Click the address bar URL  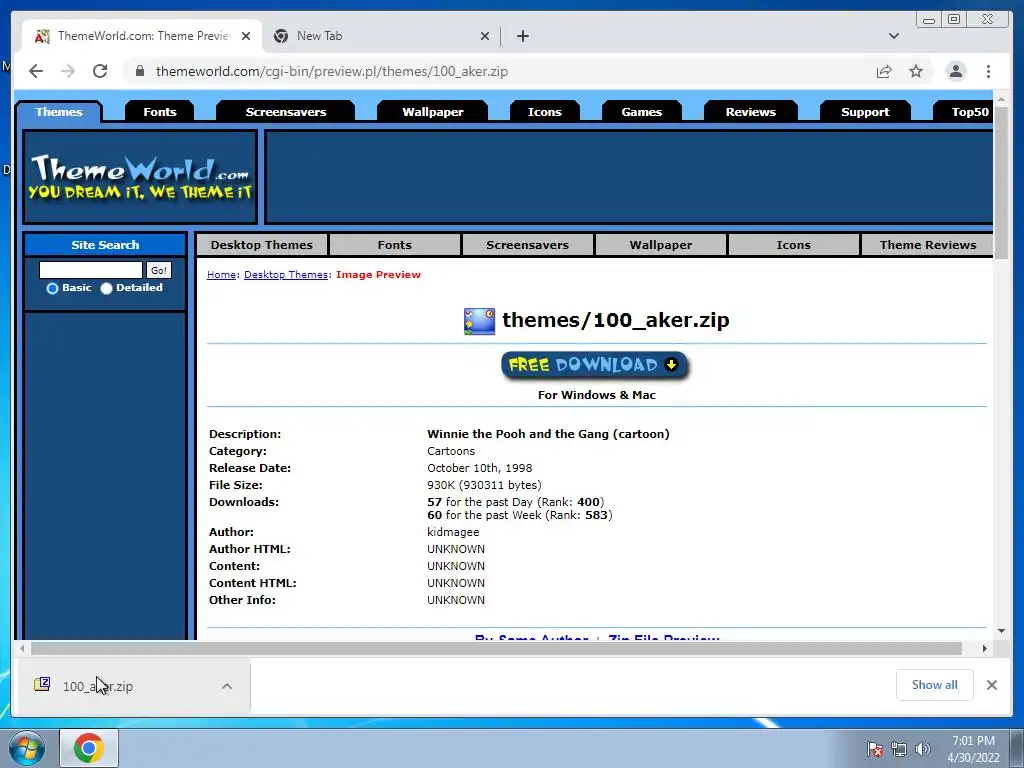[x=332, y=71]
